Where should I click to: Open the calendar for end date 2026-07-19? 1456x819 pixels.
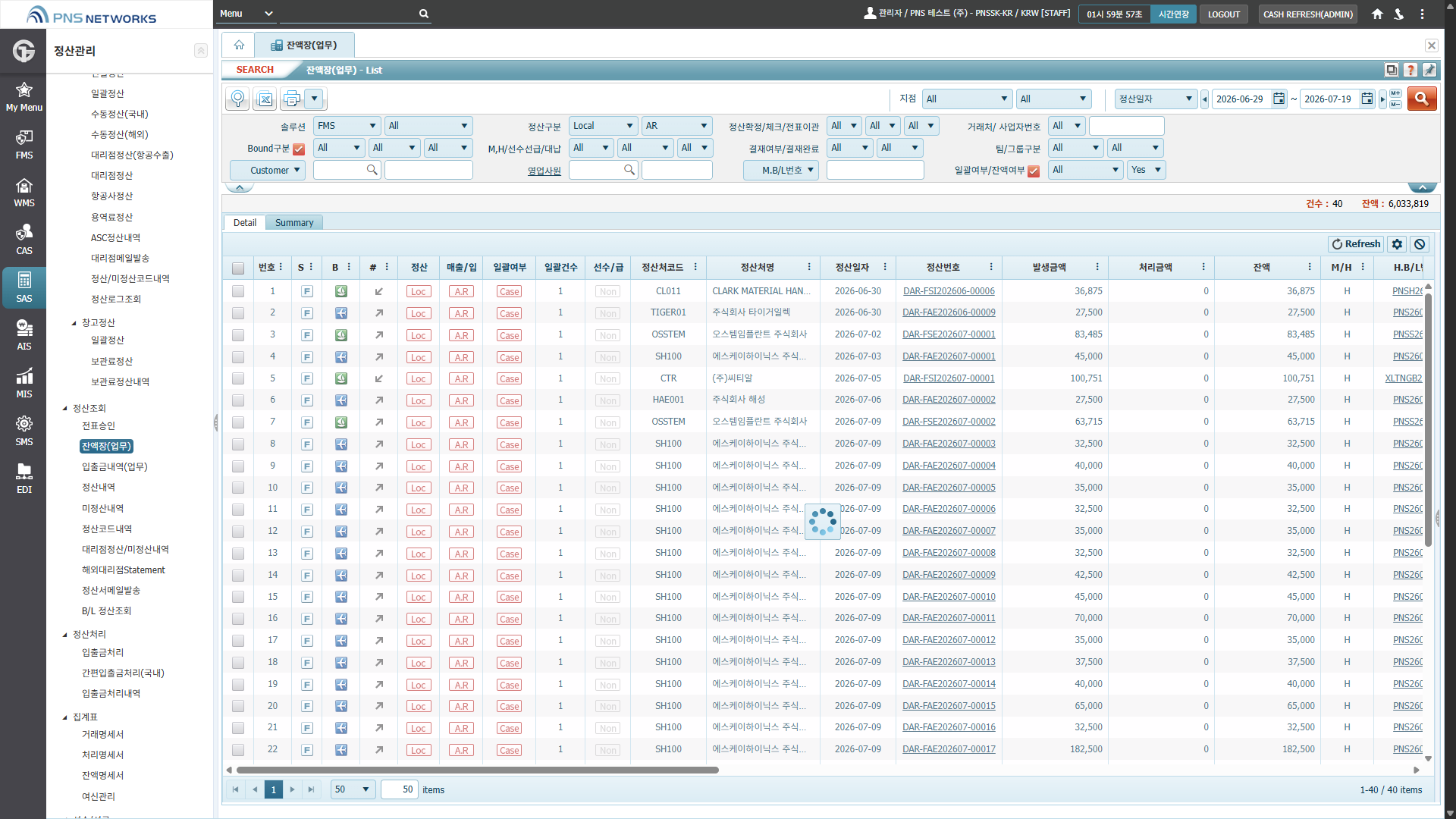click(x=1367, y=99)
